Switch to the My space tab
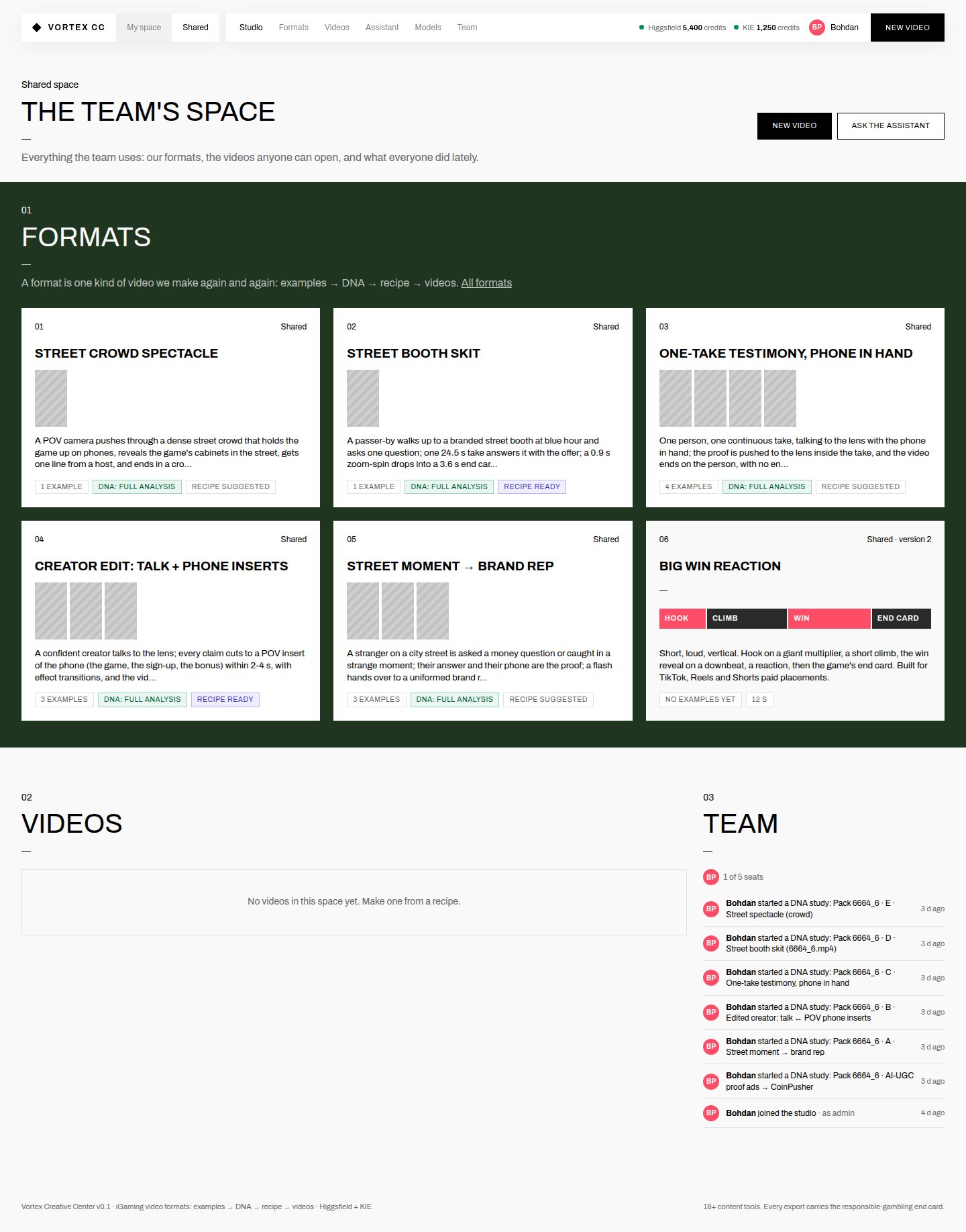 (144, 28)
